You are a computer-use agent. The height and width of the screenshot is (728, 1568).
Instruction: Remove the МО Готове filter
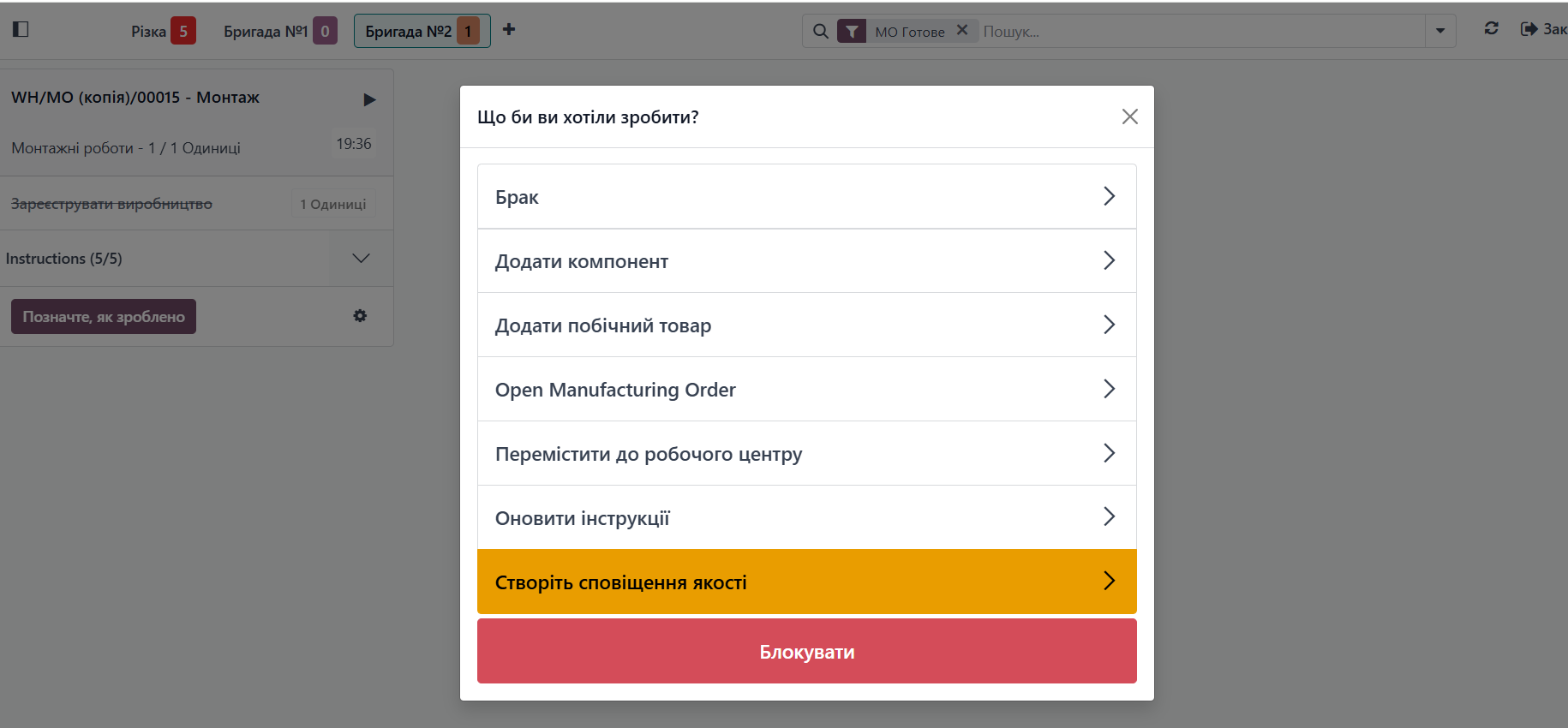962,31
